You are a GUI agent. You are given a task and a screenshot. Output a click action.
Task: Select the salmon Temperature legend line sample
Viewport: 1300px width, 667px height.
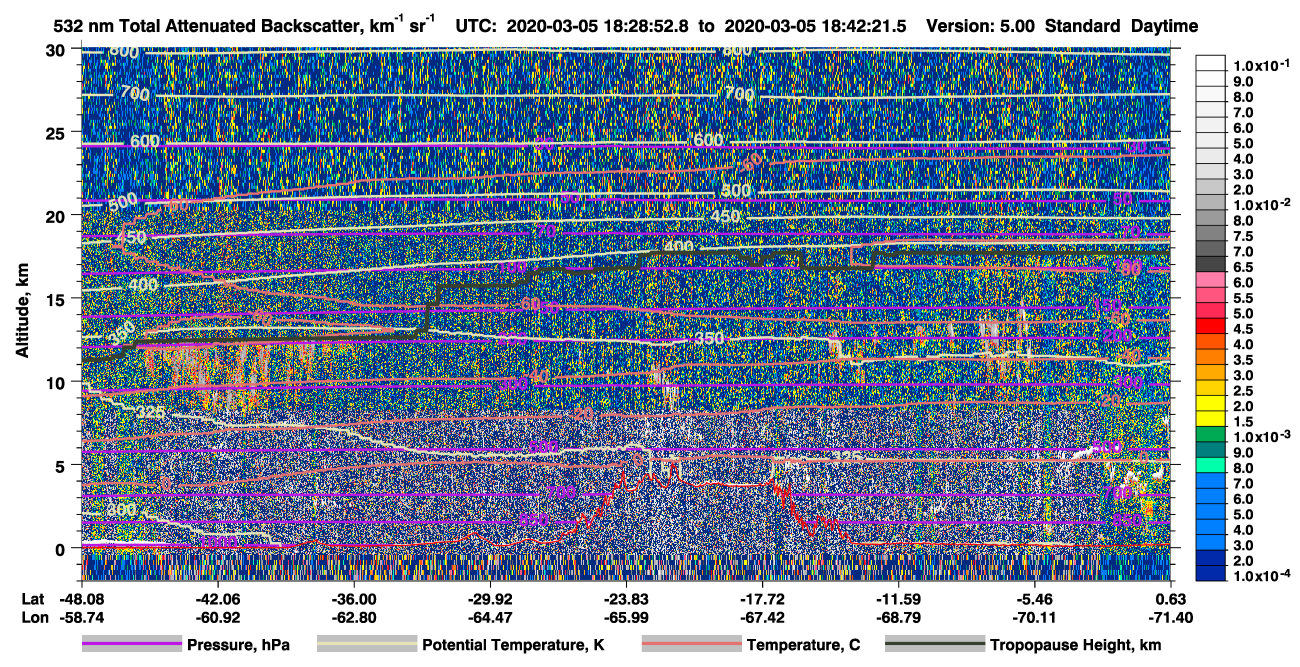691,645
